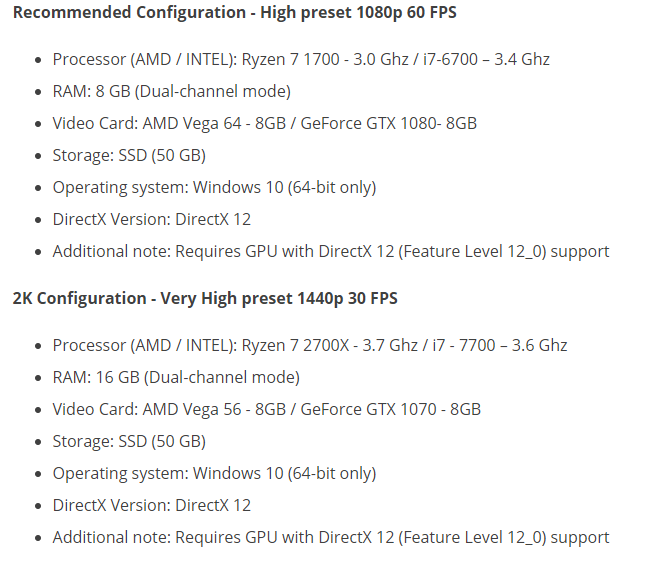Click Additional note in 2K Configuration section
653x562 pixels.
330,537
